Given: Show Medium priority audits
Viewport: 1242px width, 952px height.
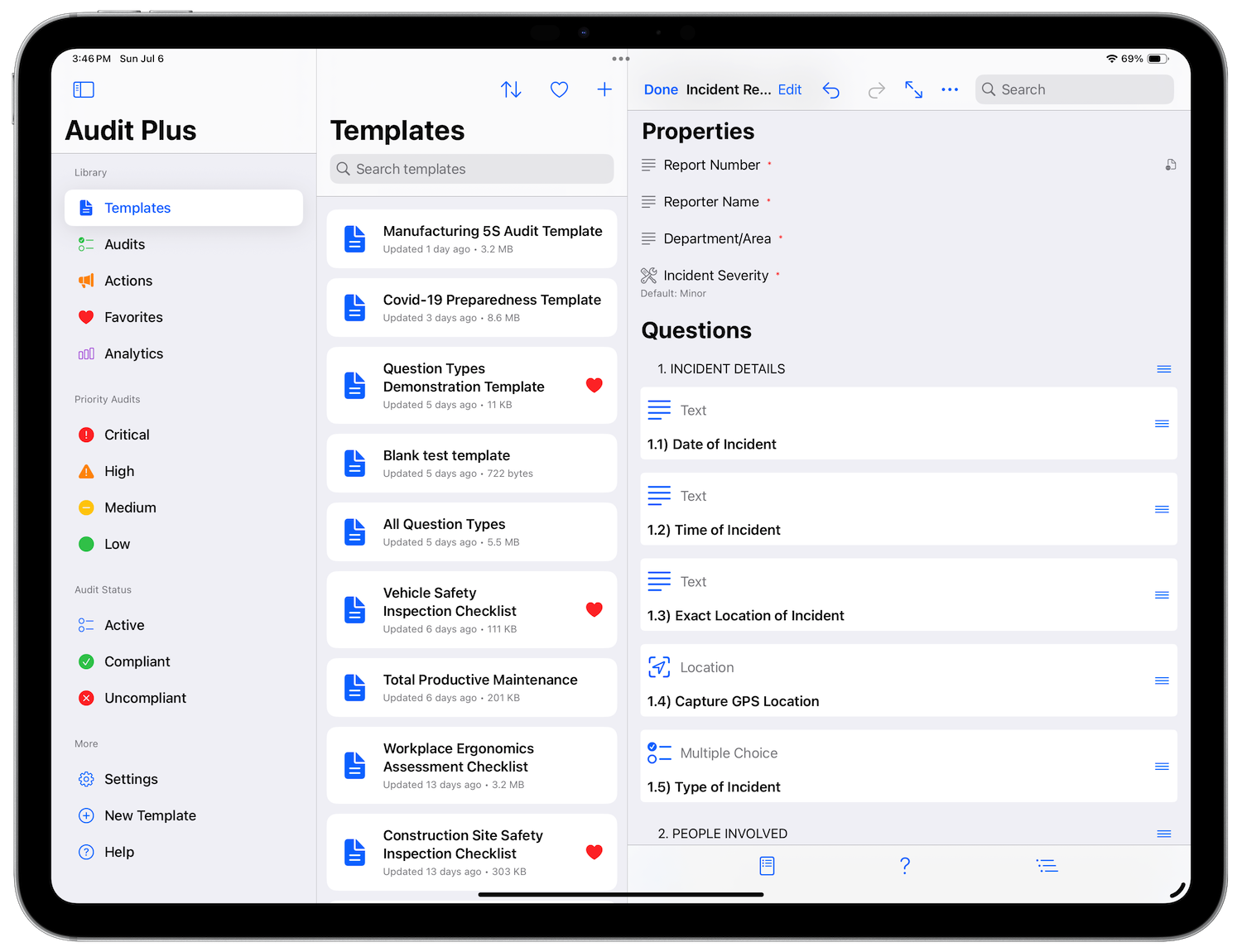Looking at the screenshot, I should (184, 507).
